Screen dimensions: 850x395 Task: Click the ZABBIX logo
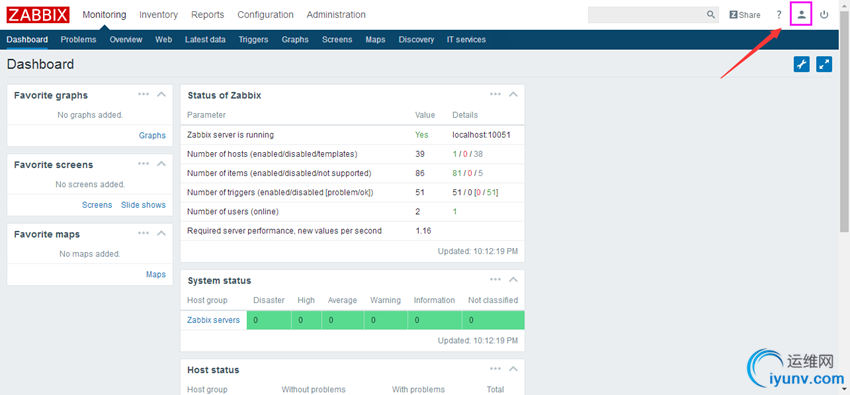pos(38,15)
